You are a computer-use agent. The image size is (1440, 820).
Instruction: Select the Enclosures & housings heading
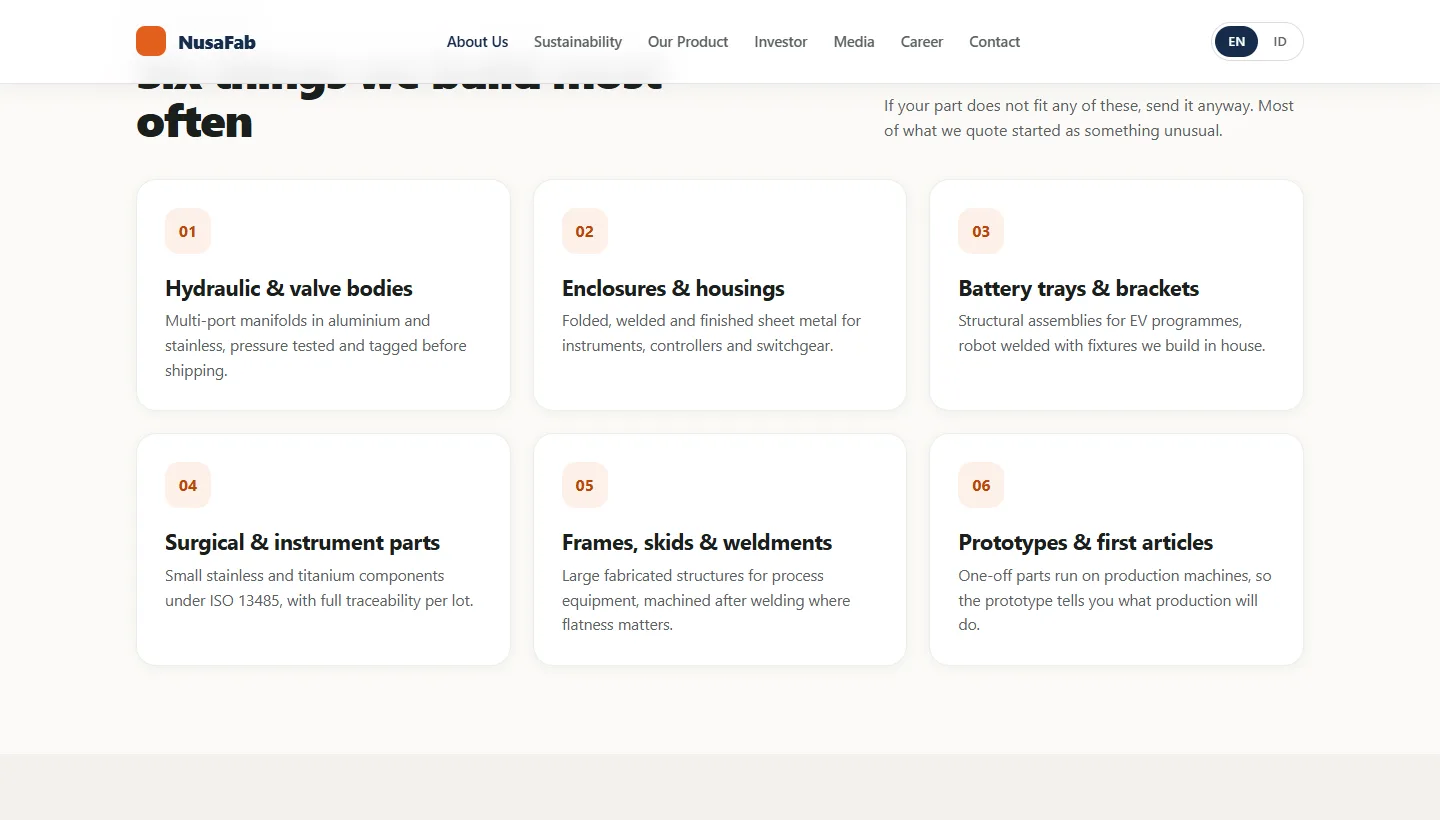coord(673,288)
